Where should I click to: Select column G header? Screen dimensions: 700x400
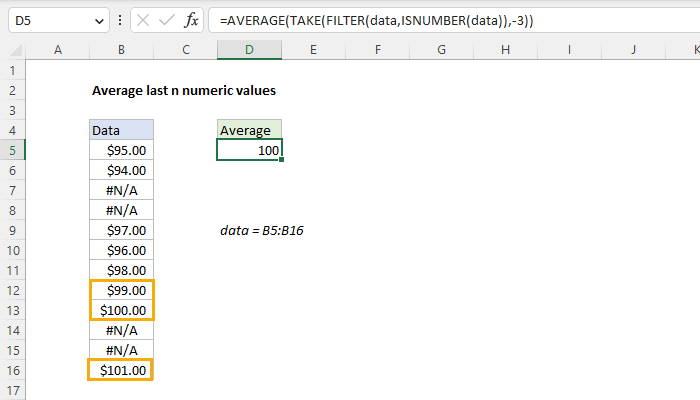point(442,50)
